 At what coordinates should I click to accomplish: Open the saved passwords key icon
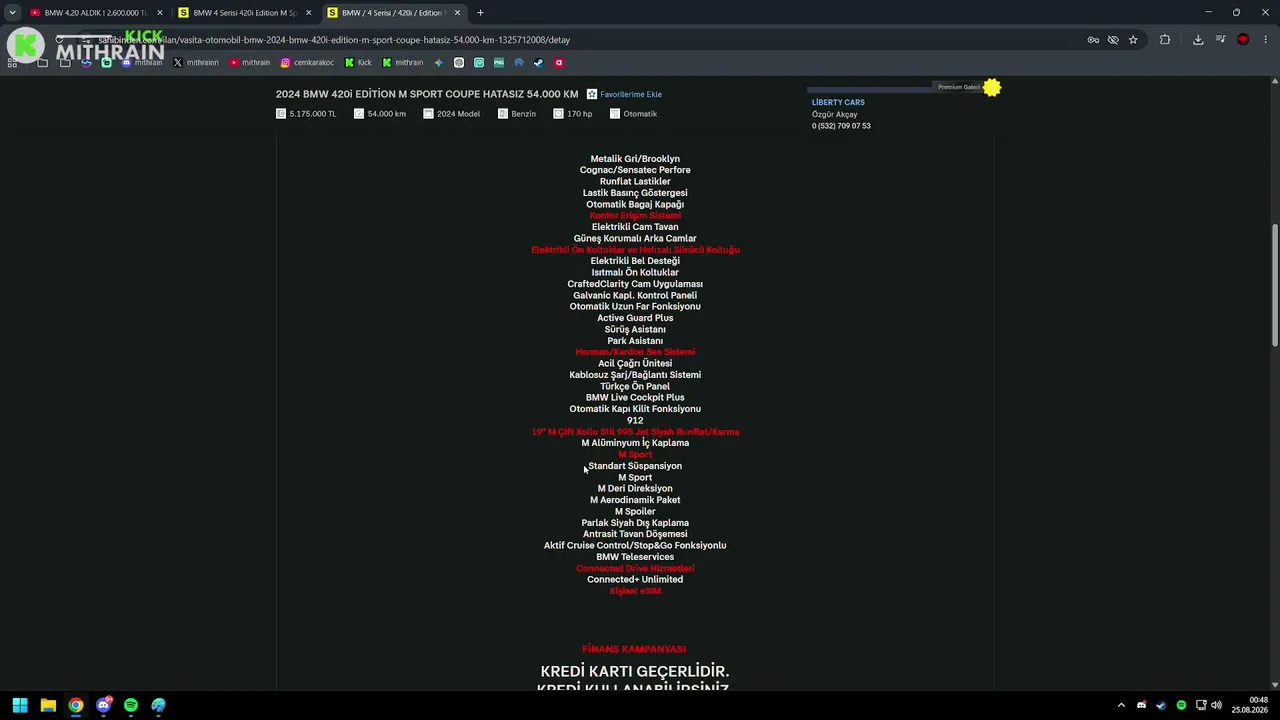[x=1093, y=40]
